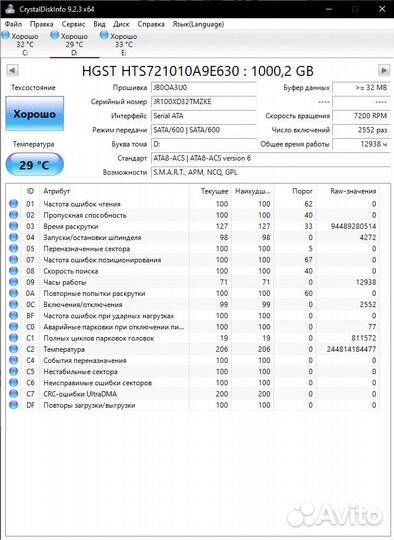Select the Часы работы attribute text
This screenshot has height=540, width=394.
click(x=64, y=282)
